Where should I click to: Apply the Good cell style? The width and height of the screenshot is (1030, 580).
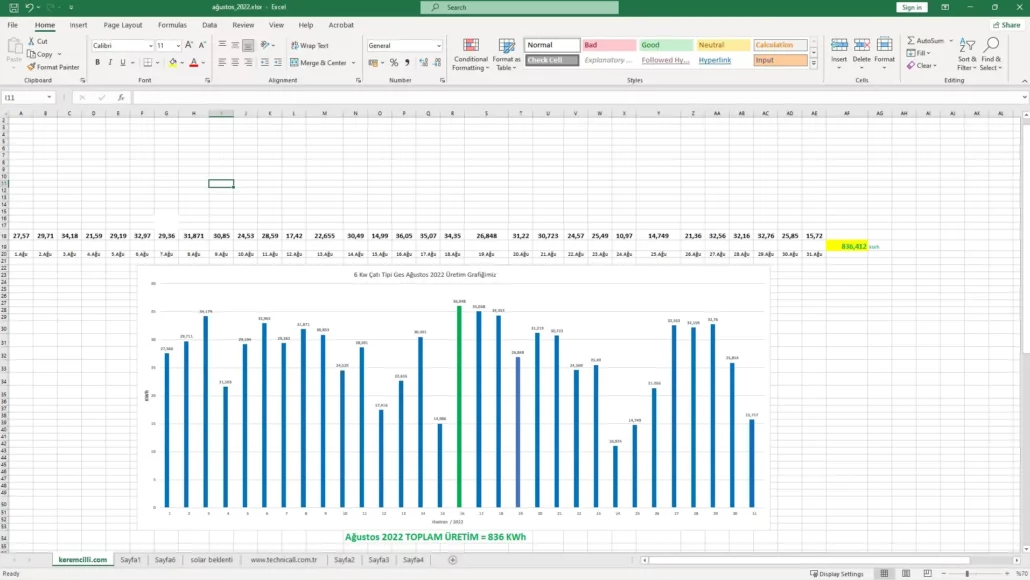(x=665, y=45)
